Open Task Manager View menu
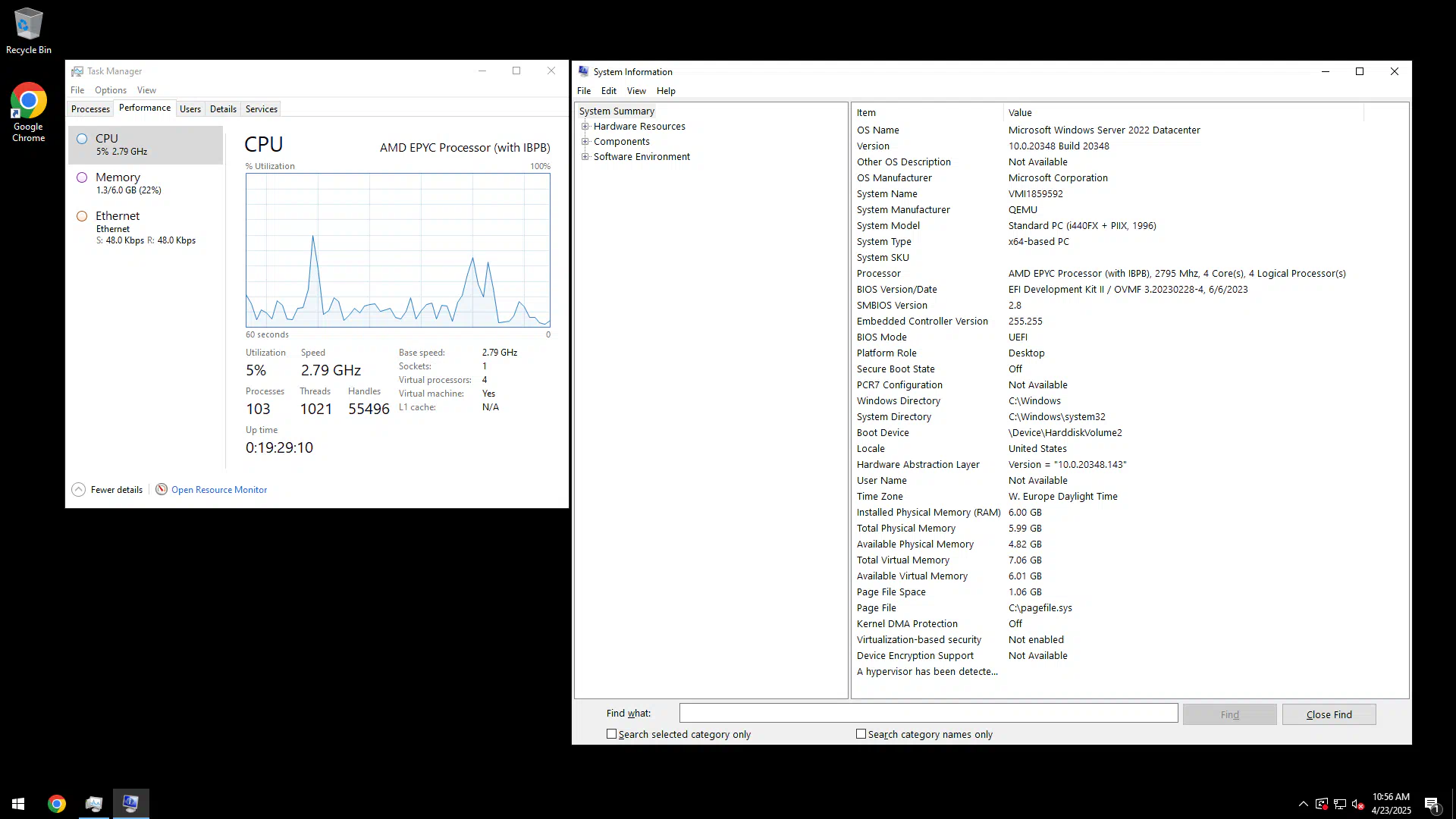Viewport: 1456px width, 819px height. [146, 90]
